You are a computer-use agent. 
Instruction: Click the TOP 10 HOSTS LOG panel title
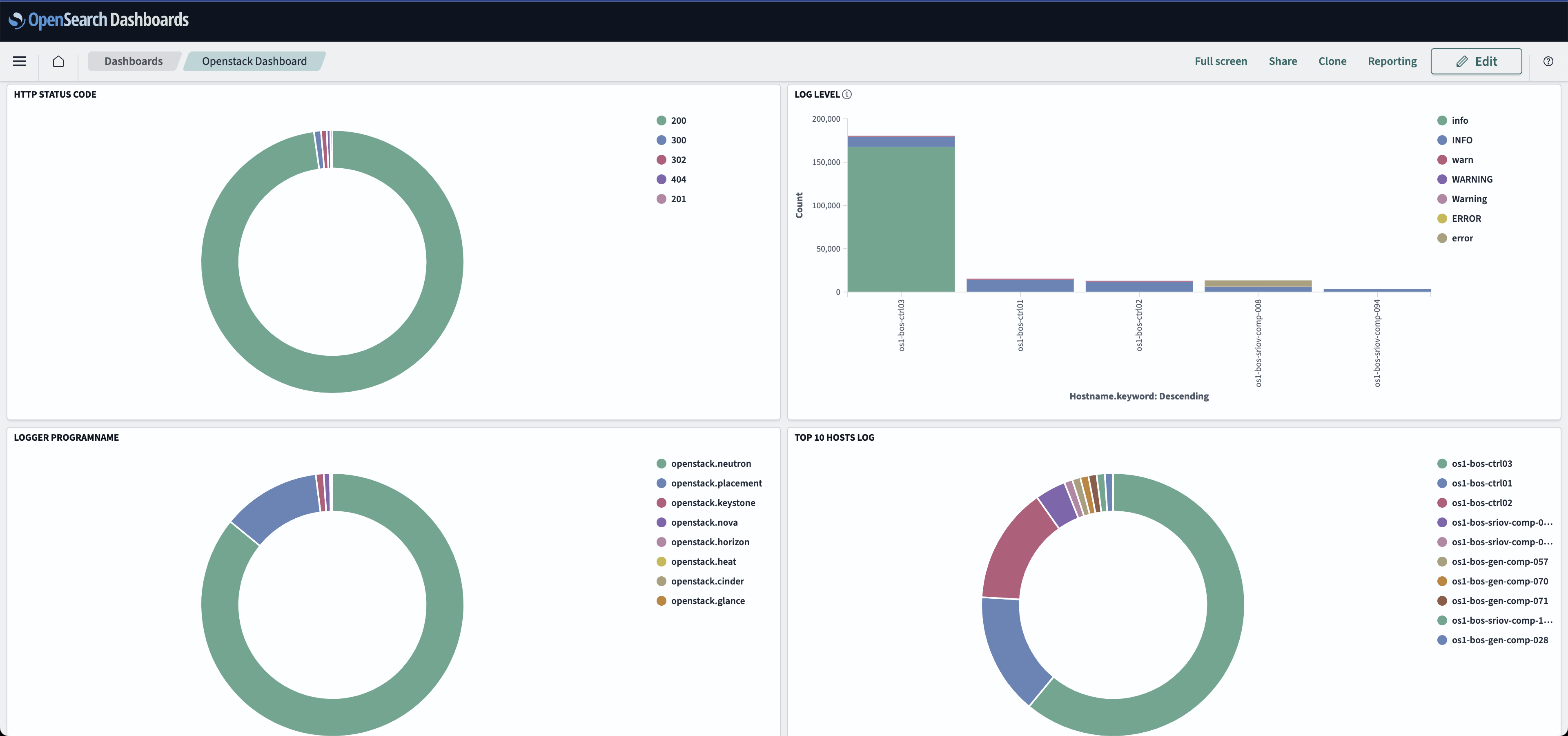pos(834,438)
